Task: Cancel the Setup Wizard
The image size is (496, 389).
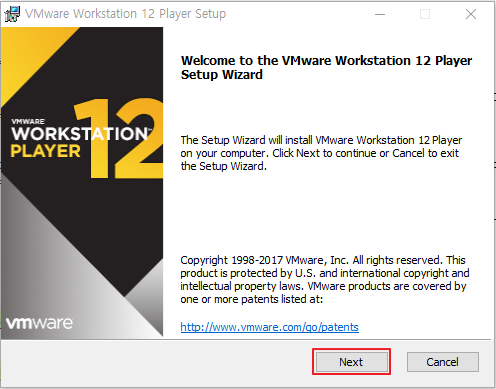Action: 443,362
